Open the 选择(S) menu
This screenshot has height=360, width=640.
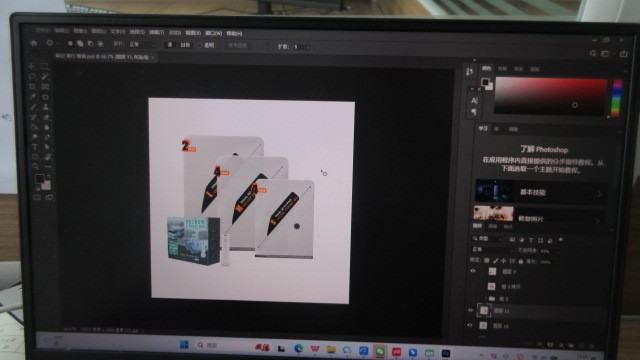click(x=137, y=32)
